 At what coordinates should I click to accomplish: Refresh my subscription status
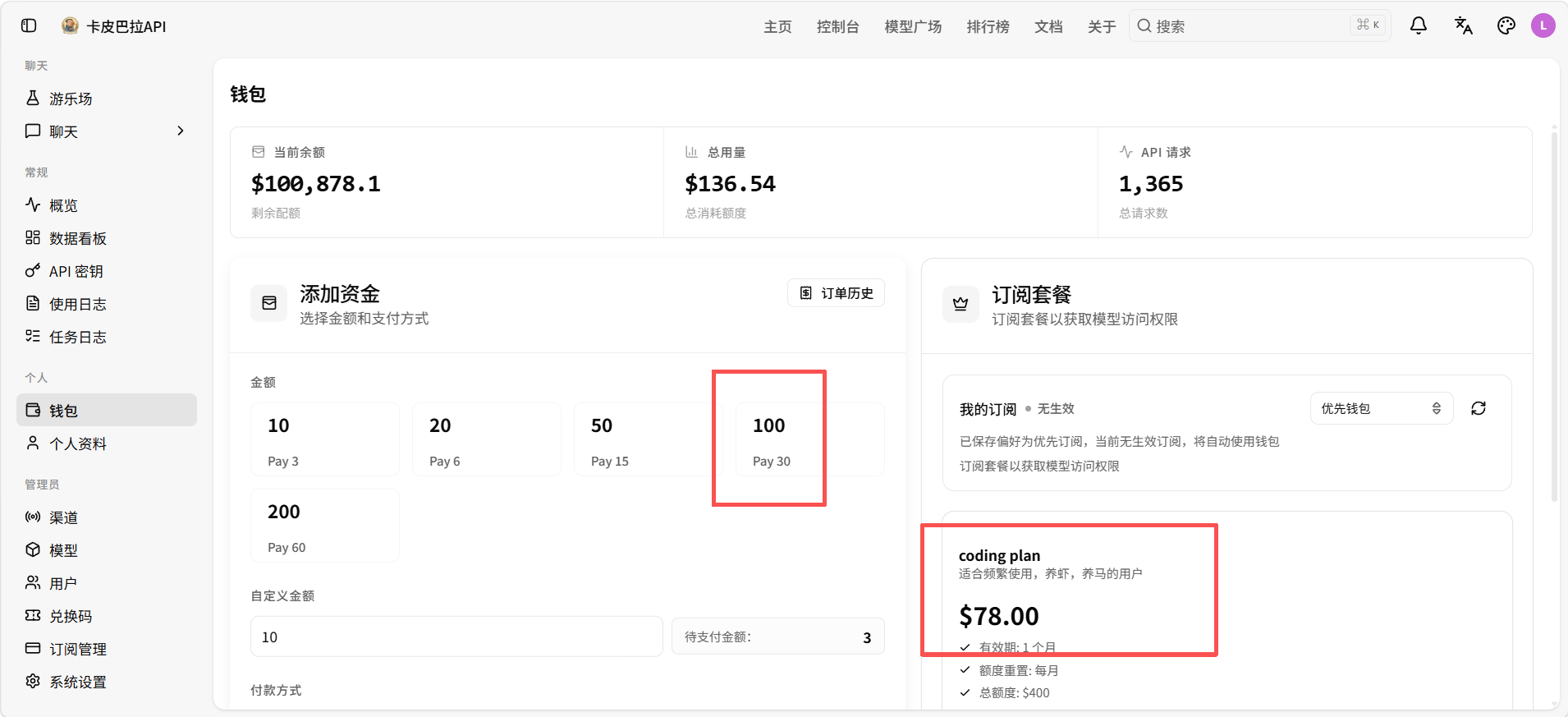pyautogui.click(x=1479, y=408)
